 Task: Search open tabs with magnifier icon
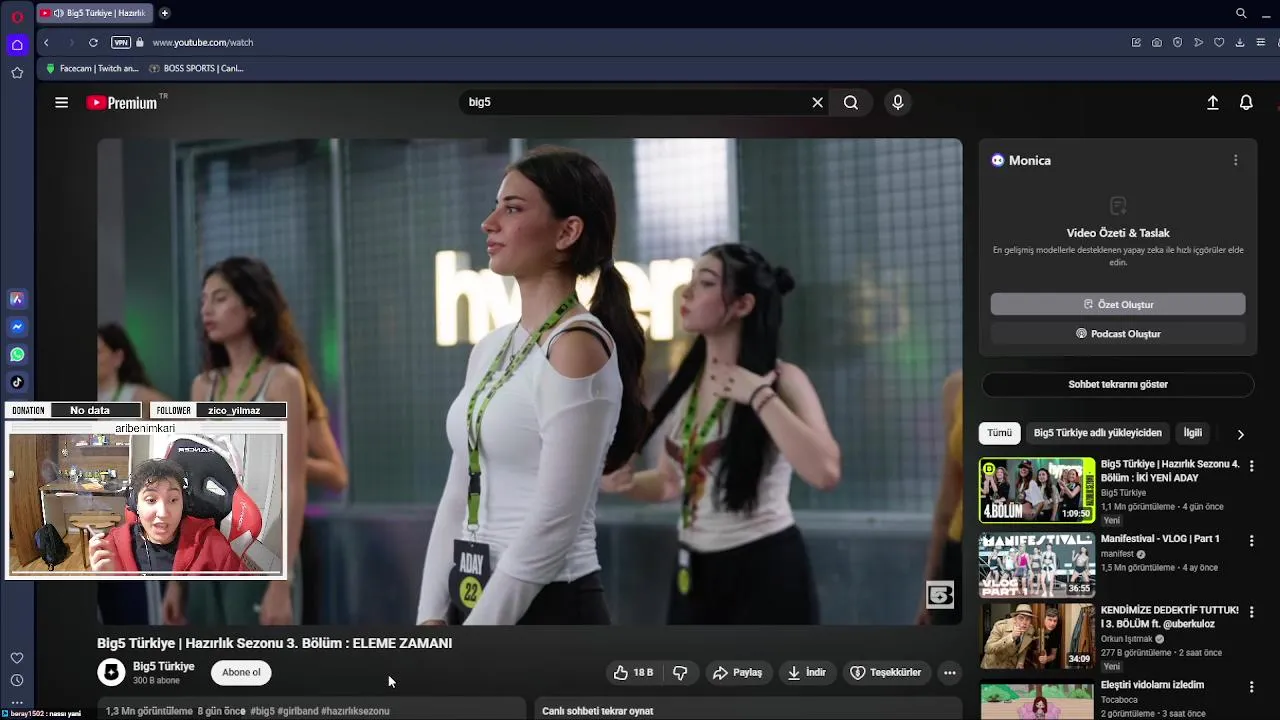1241,13
